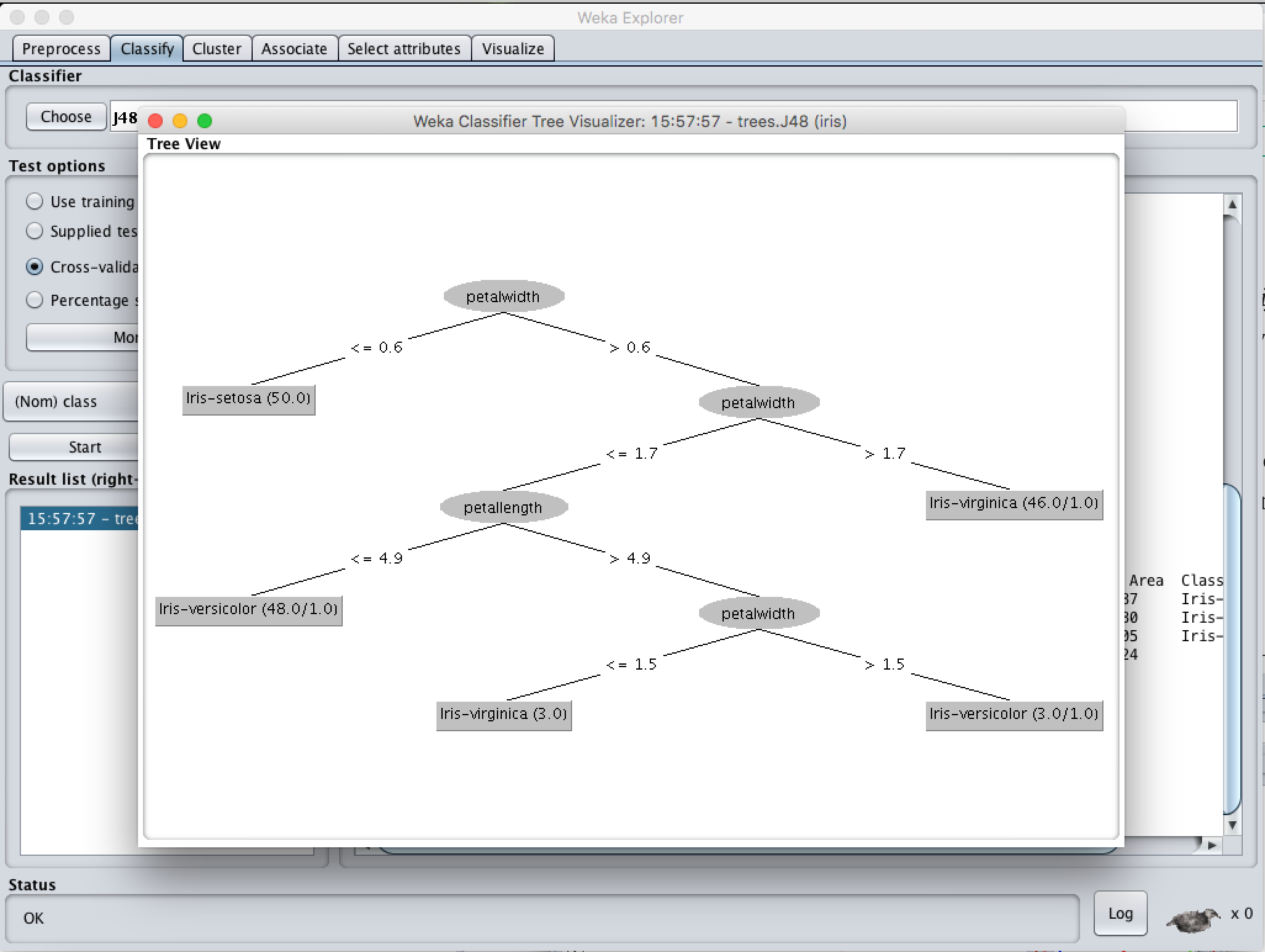The image size is (1265, 952).
Task: Click the Log button
Action: (1120, 914)
